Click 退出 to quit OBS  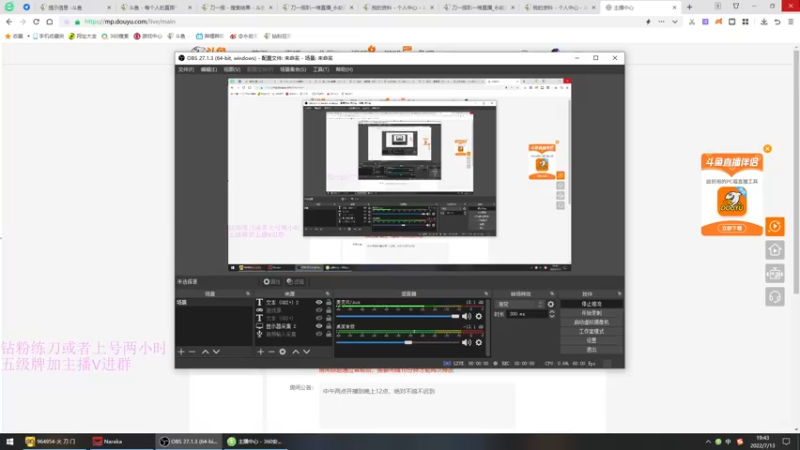[591, 349]
